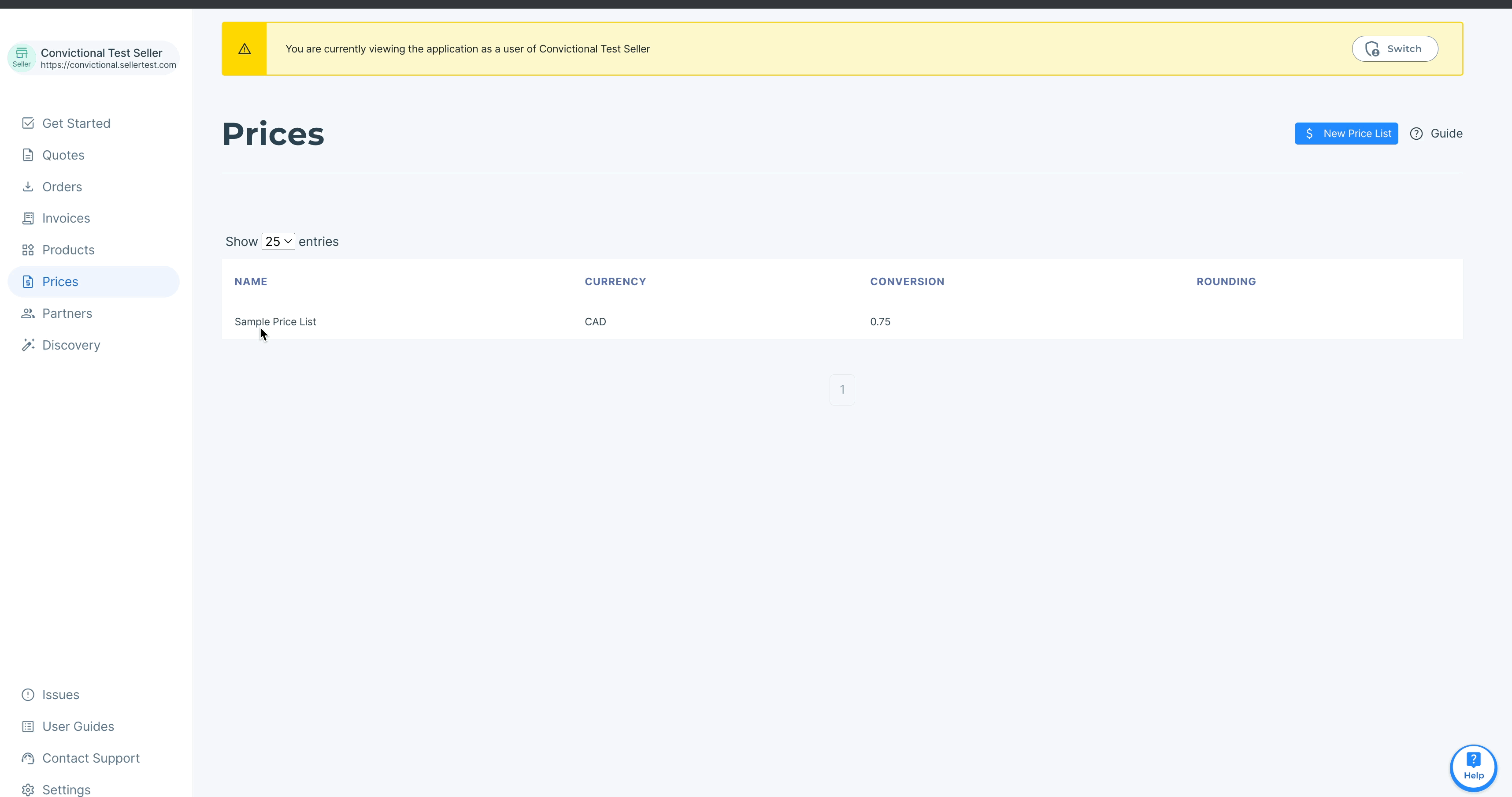Click the Products grid icon
Screen dimensions: 1512x797
28,250
